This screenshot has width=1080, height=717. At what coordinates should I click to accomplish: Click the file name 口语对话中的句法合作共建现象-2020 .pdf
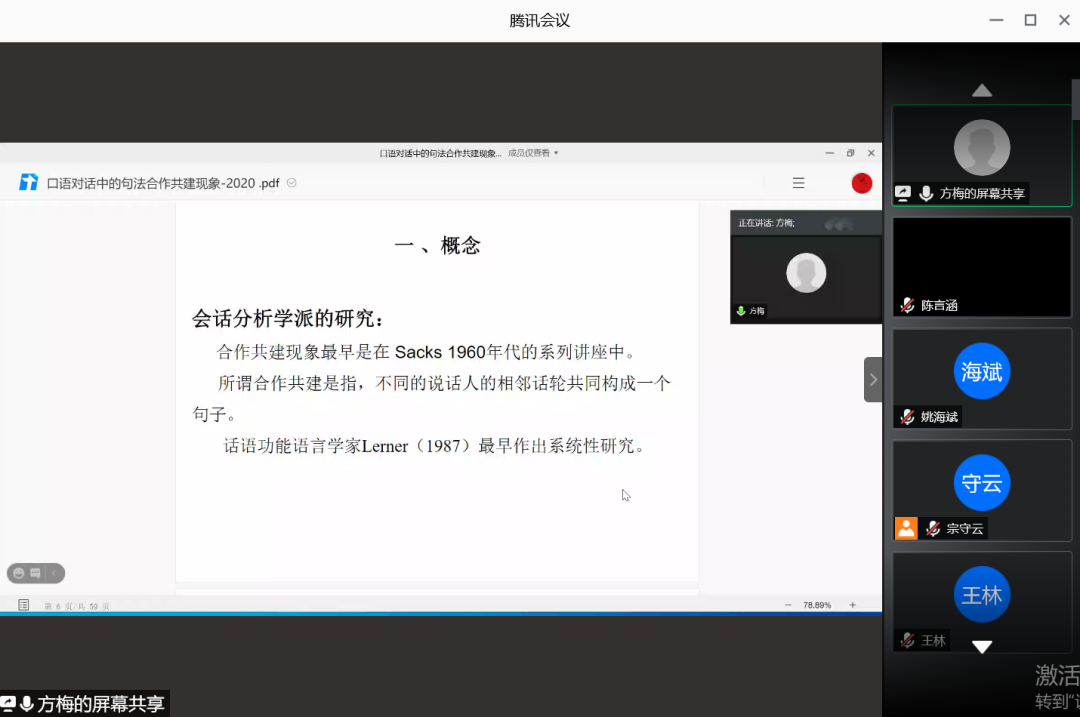pos(163,183)
